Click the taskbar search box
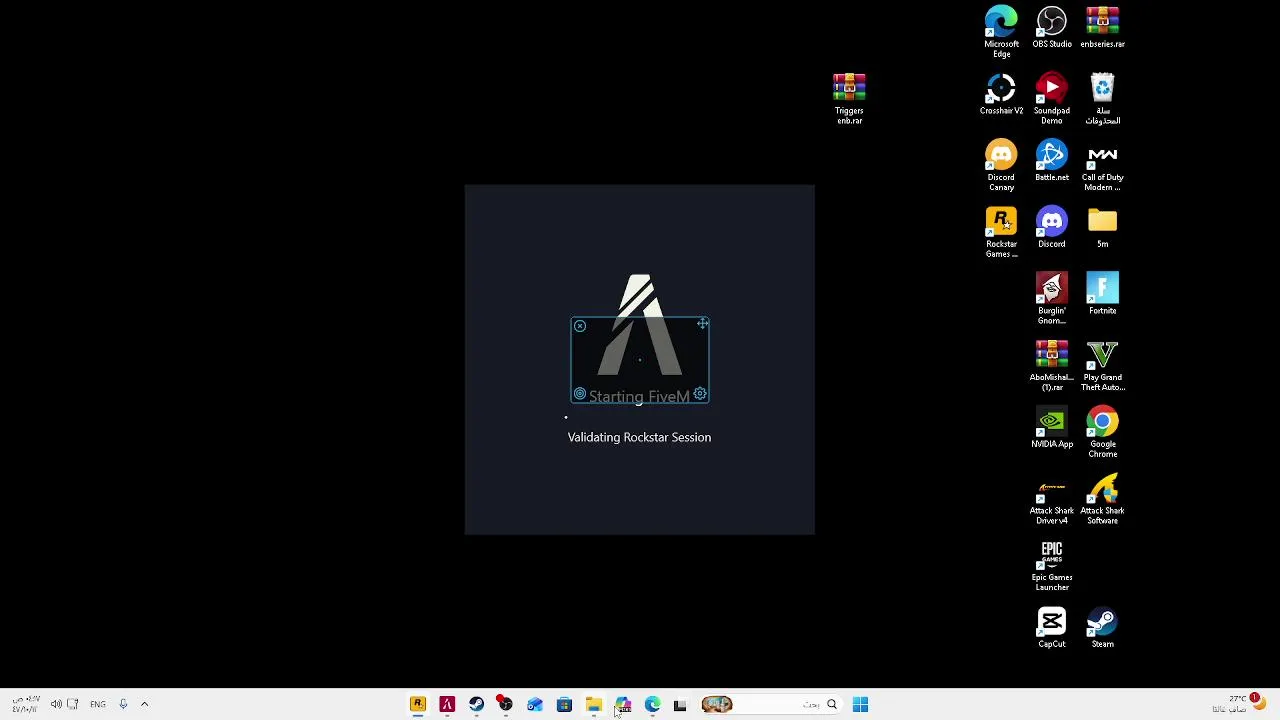This screenshot has height=720, width=1280. click(770, 705)
